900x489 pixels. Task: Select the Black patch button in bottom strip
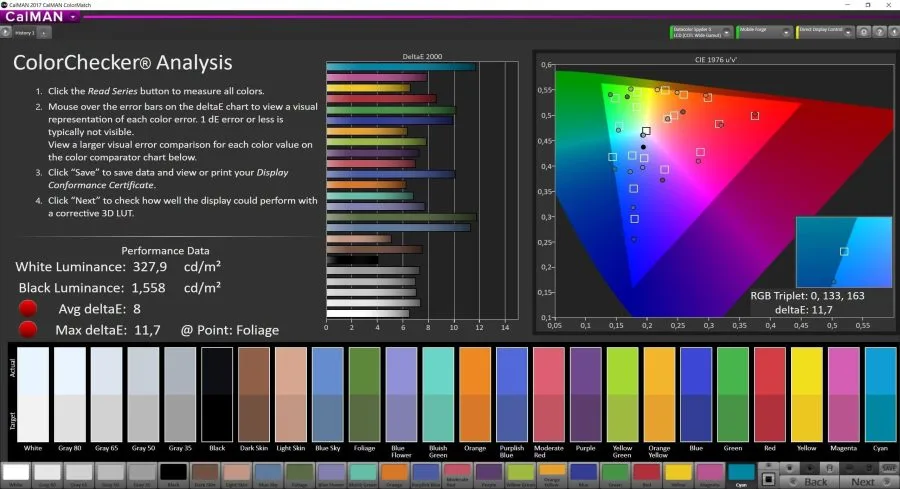click(173, 474)
